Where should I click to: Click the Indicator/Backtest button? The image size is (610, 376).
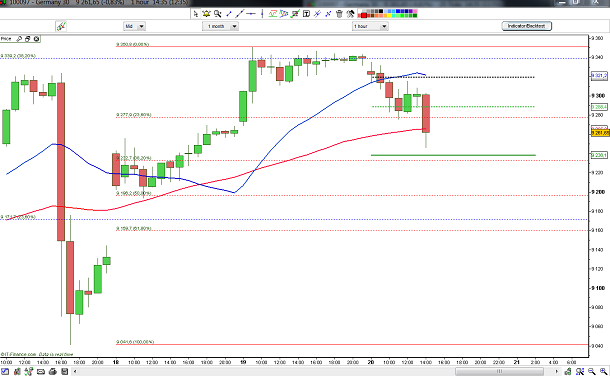click(526, 26)
